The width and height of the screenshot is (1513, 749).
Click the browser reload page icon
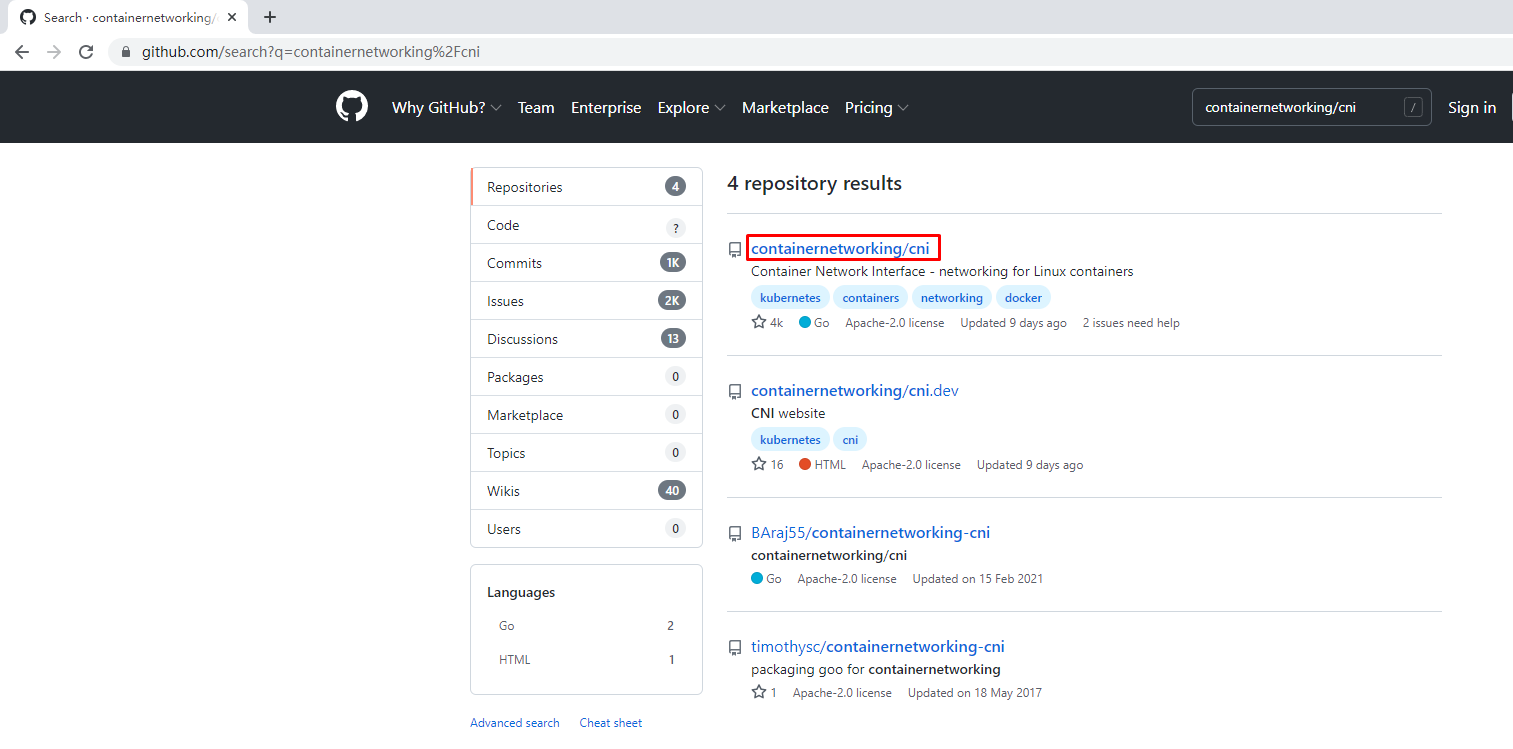86,52
